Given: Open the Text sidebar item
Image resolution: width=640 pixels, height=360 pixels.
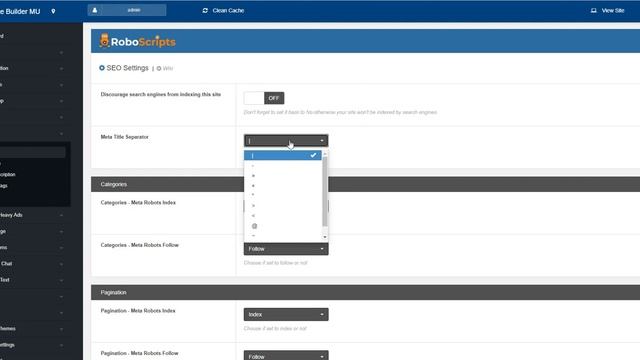Looking at the screenshot, I should pyautogui.click(x=4, y=280).
